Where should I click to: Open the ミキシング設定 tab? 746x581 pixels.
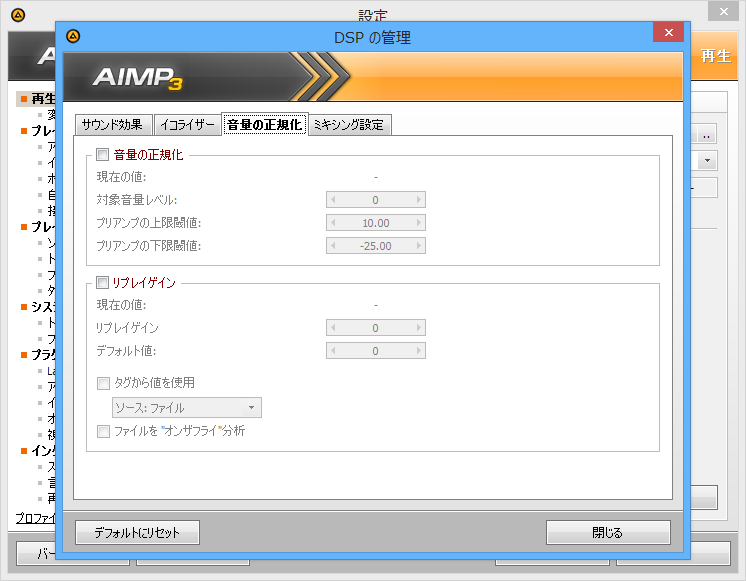(349, 125)
